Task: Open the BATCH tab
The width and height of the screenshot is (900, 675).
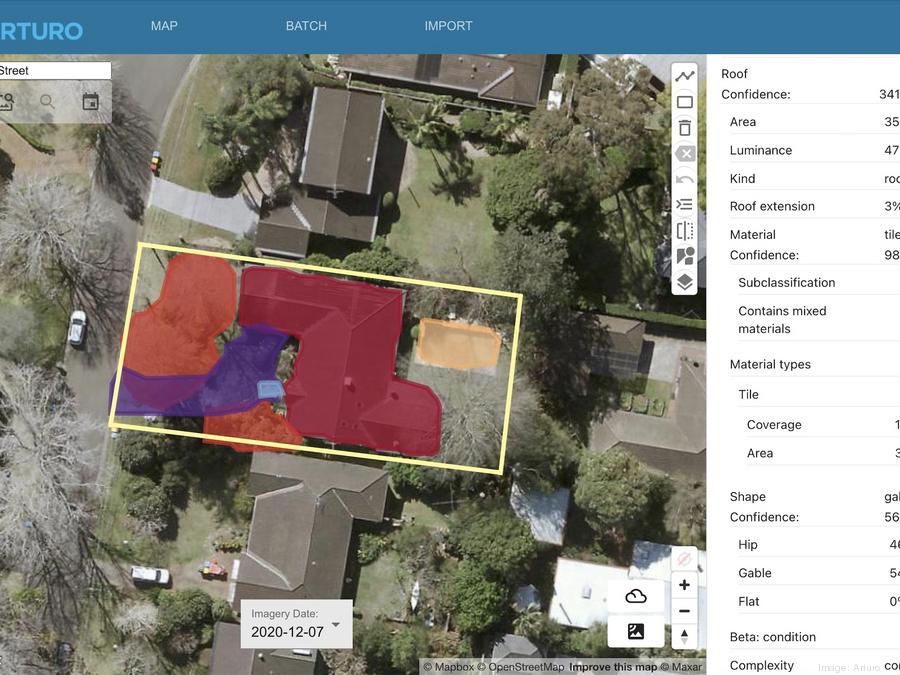Action: [x=306, y=26]
